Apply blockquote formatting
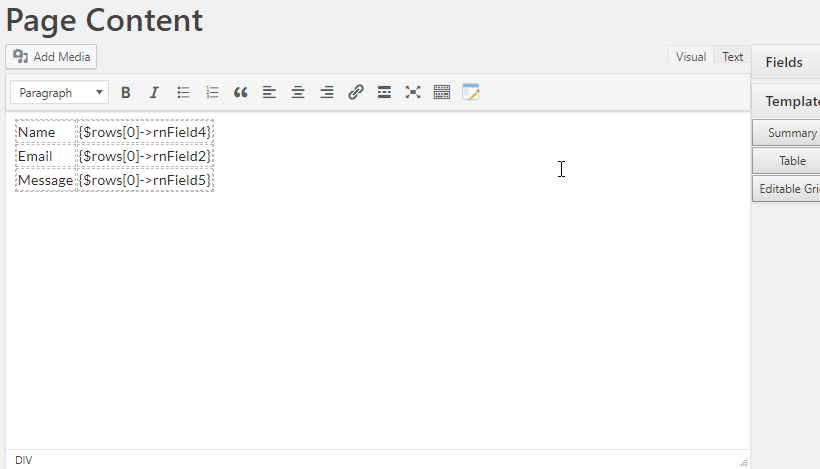Screen dimensions: 820x469 pos(241,93)
